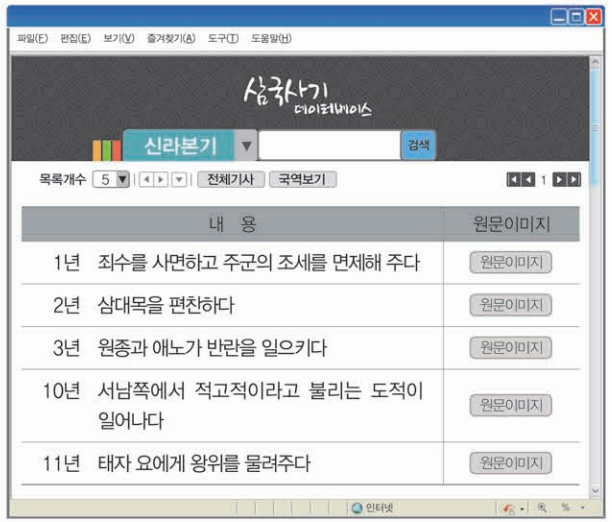
Task: Open 원문이미지 for the 10년 적고적 entry
Action: click(x=511, y=405)
